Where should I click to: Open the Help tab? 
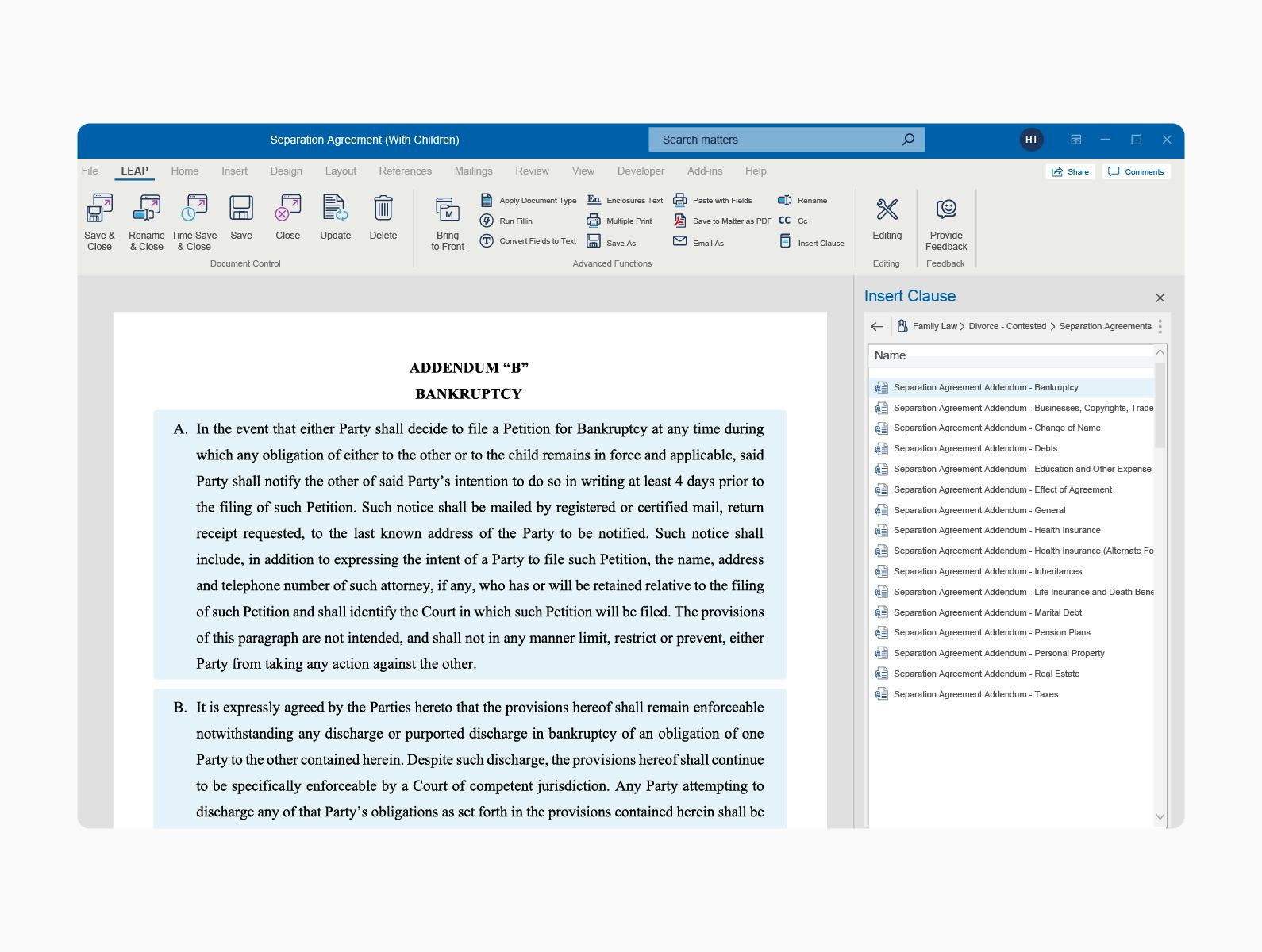(x=756, y=171)
